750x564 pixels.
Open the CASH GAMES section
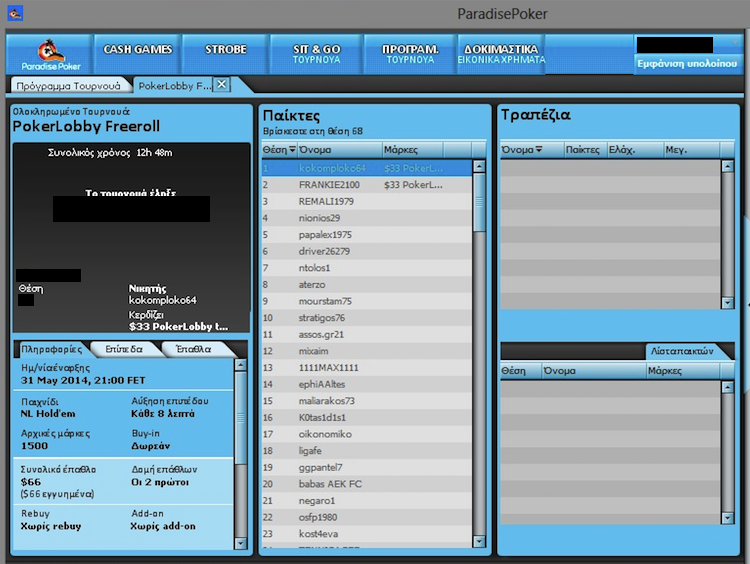[x=137, y=55]
